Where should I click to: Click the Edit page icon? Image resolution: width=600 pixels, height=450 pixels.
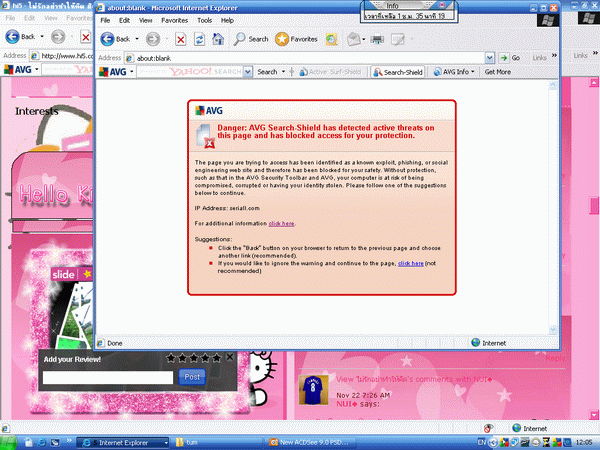click(x=398, y=39)
